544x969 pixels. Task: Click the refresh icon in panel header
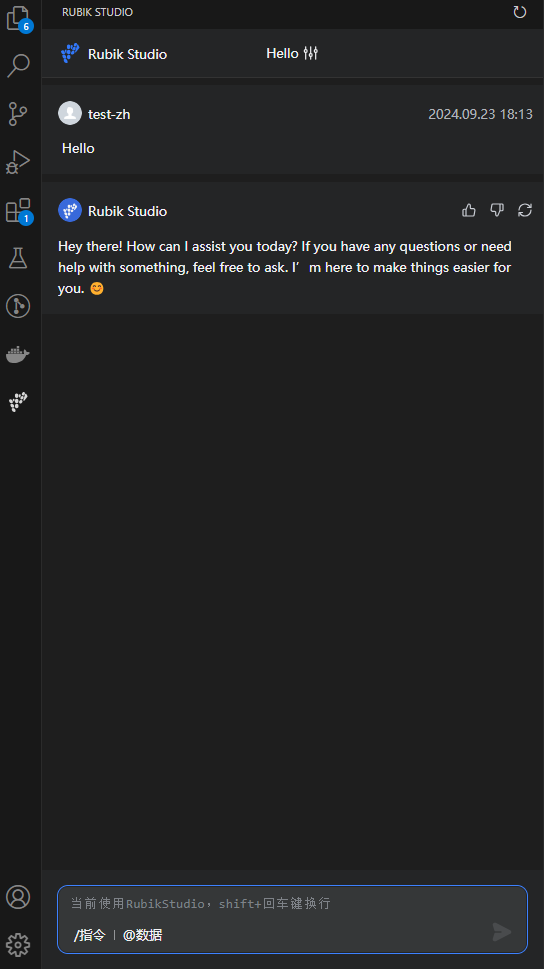(520, 12)
